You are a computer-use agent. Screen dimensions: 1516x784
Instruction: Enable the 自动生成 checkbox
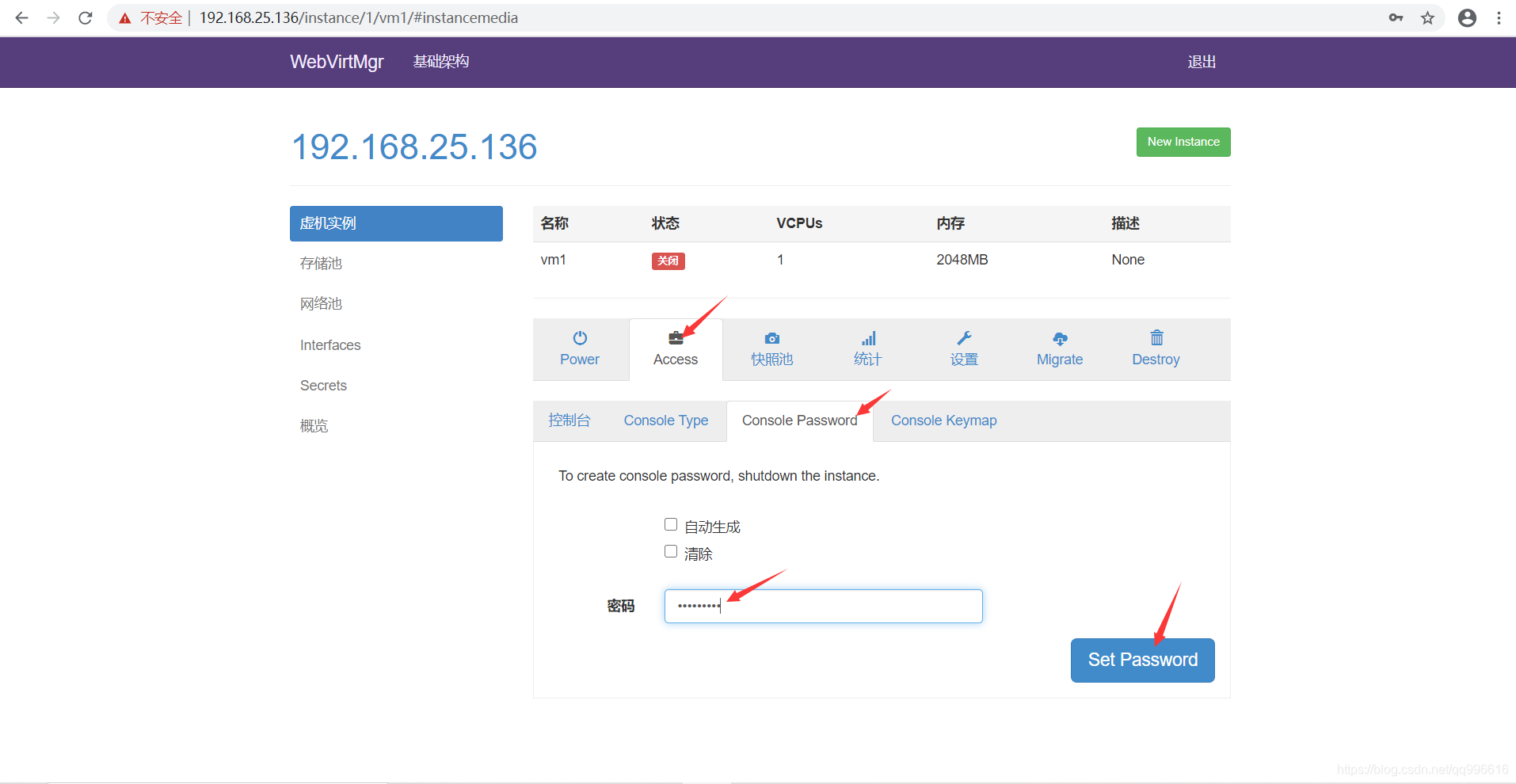(x=671, y=524)
